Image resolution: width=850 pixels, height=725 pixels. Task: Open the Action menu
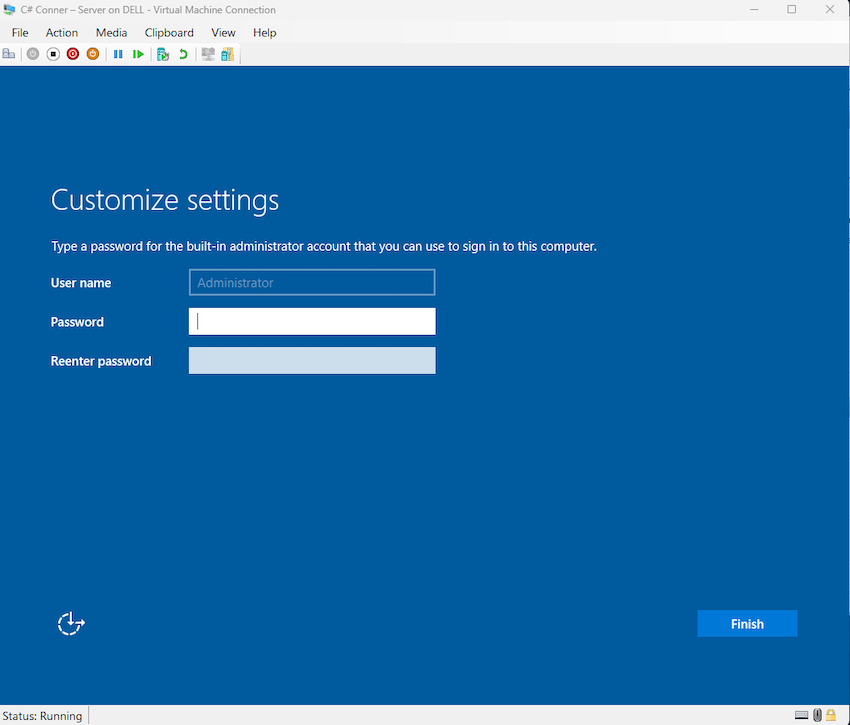61,32
